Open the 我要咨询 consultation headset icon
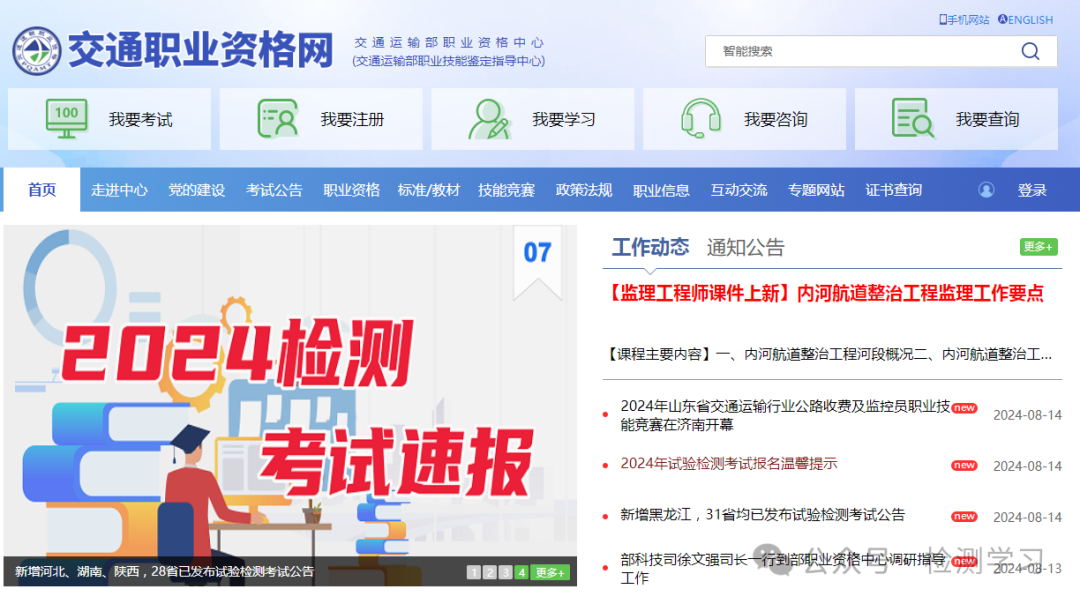 [701, 118]
